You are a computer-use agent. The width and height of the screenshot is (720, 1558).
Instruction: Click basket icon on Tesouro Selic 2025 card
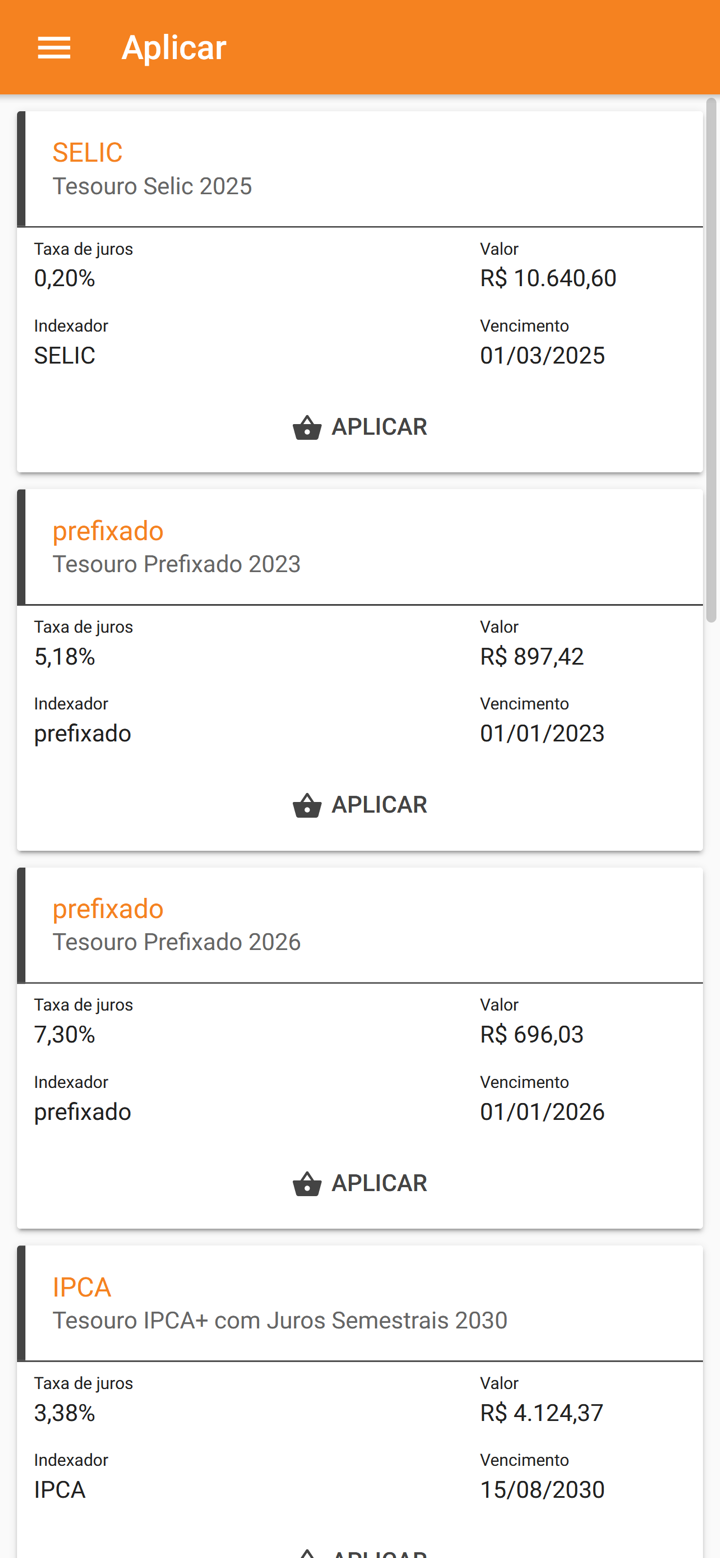307,428
